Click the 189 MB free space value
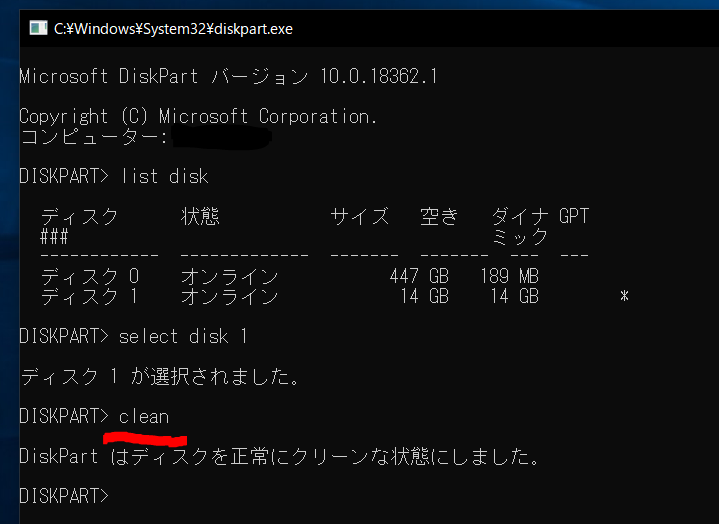Viewport: 719px width, 524px height. (x=509, y=276)
